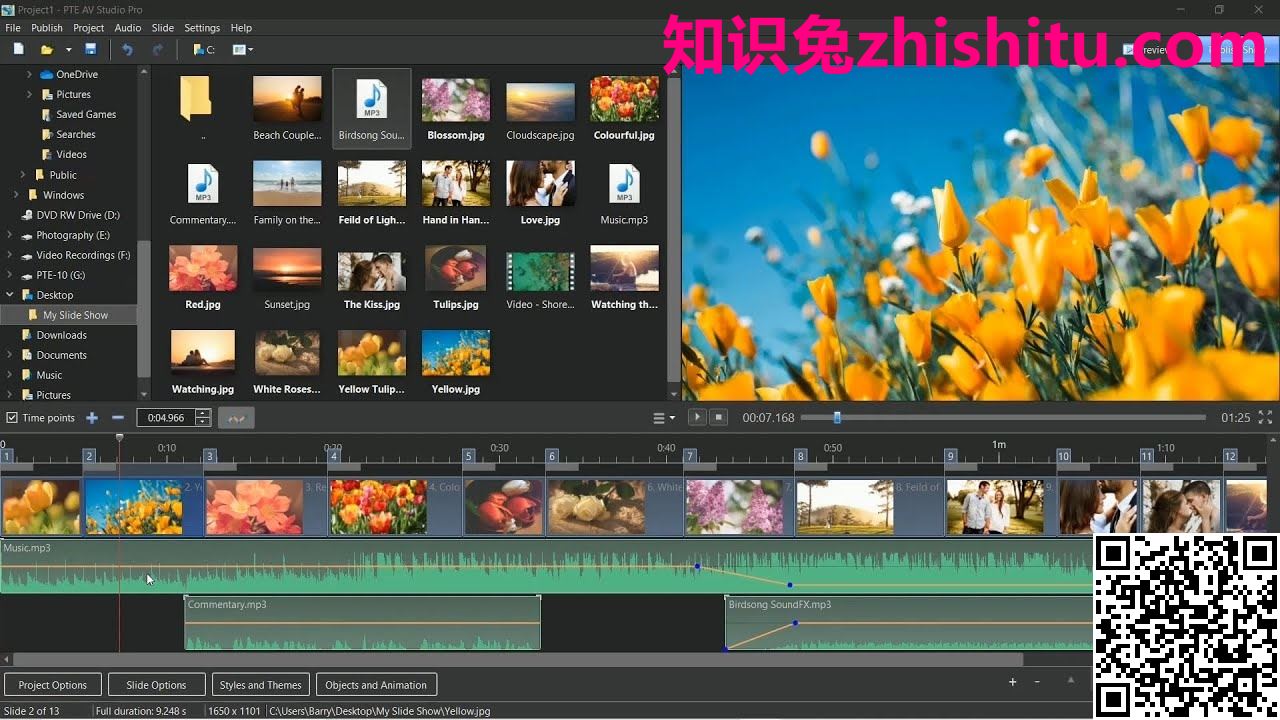Select the Commentary.mp3 audio clip
This screenshot has width=1280, height=720.
click(x=362, y=623)
